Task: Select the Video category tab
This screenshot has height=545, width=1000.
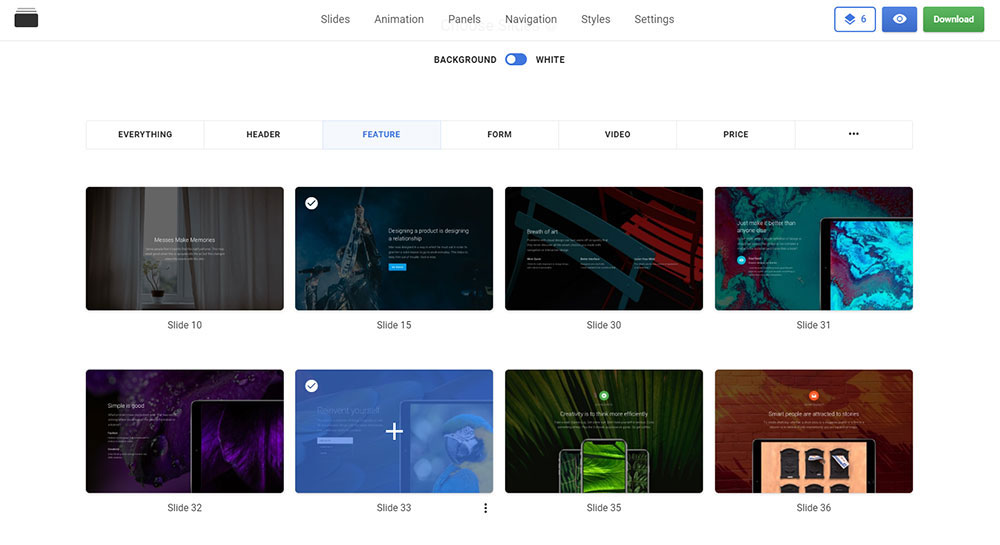Action: [x=617, y=134]
